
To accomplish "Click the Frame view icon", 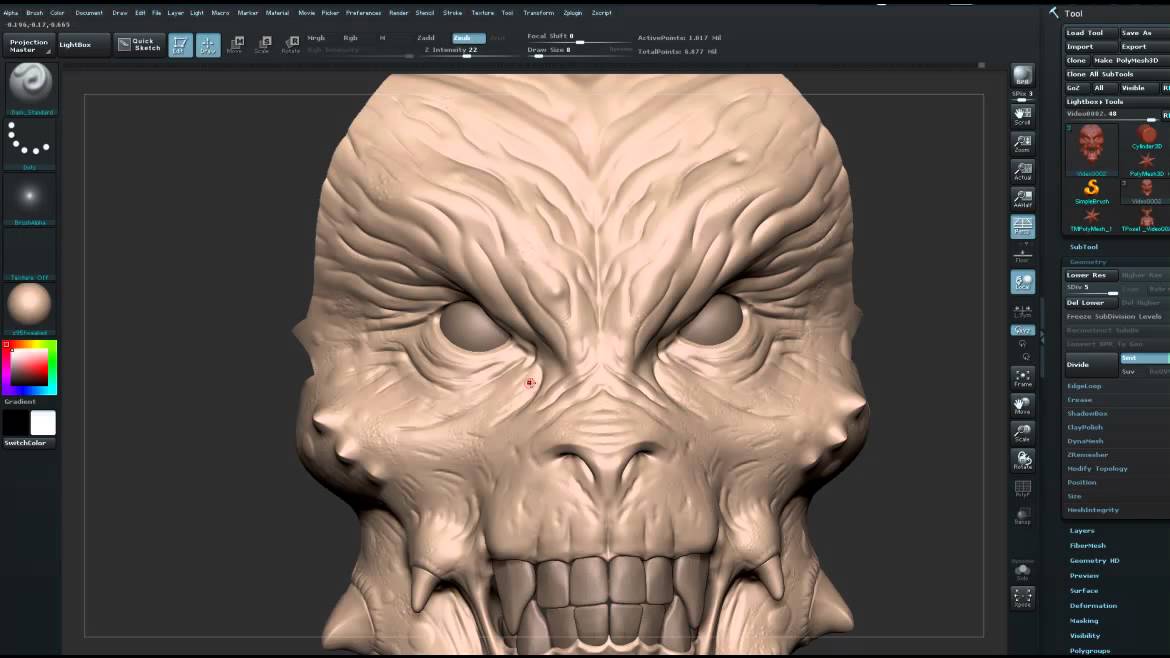I will [x=1022, y=378].
